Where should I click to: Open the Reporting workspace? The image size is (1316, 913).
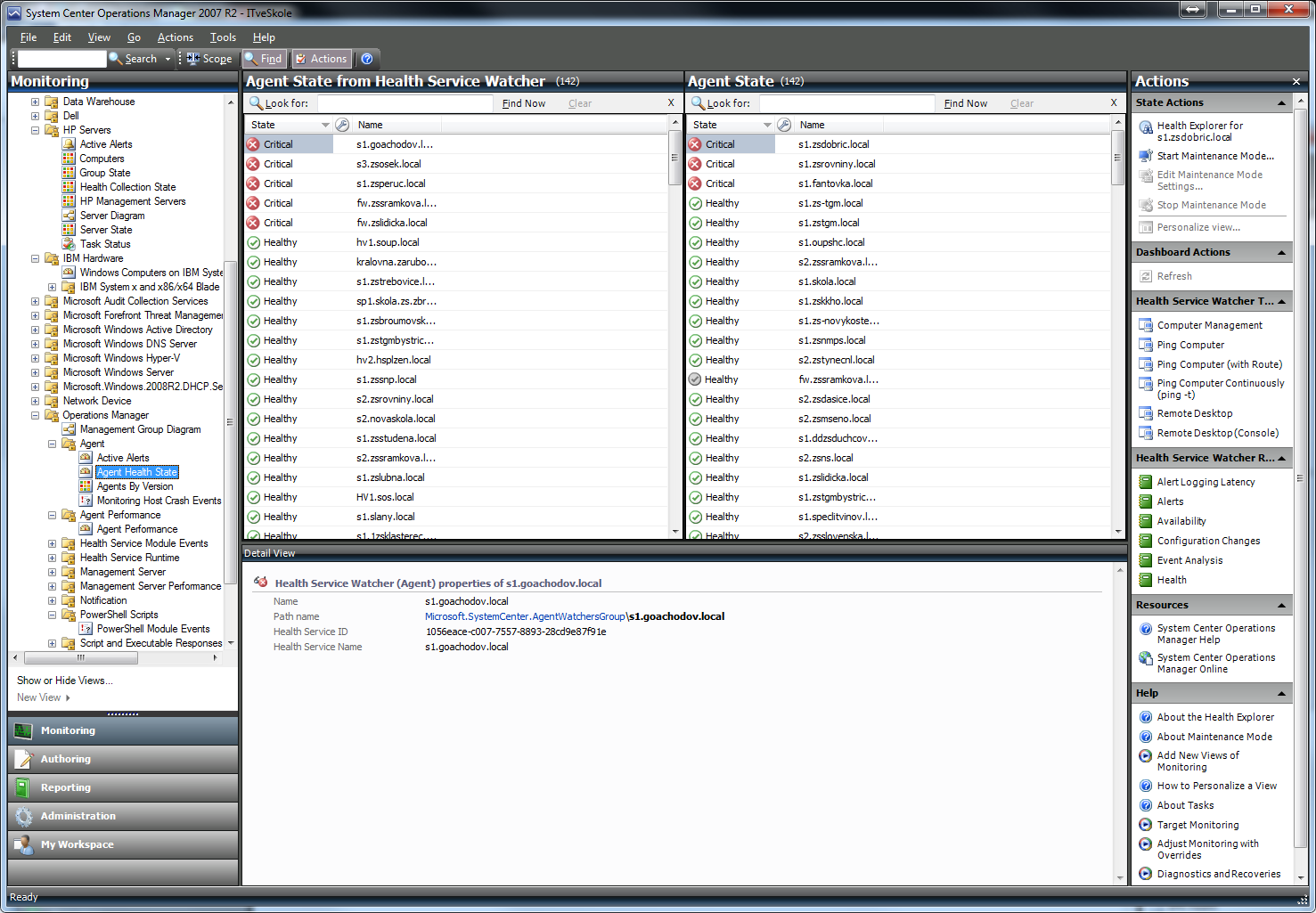pyautogui.click(x=123, y=787)
